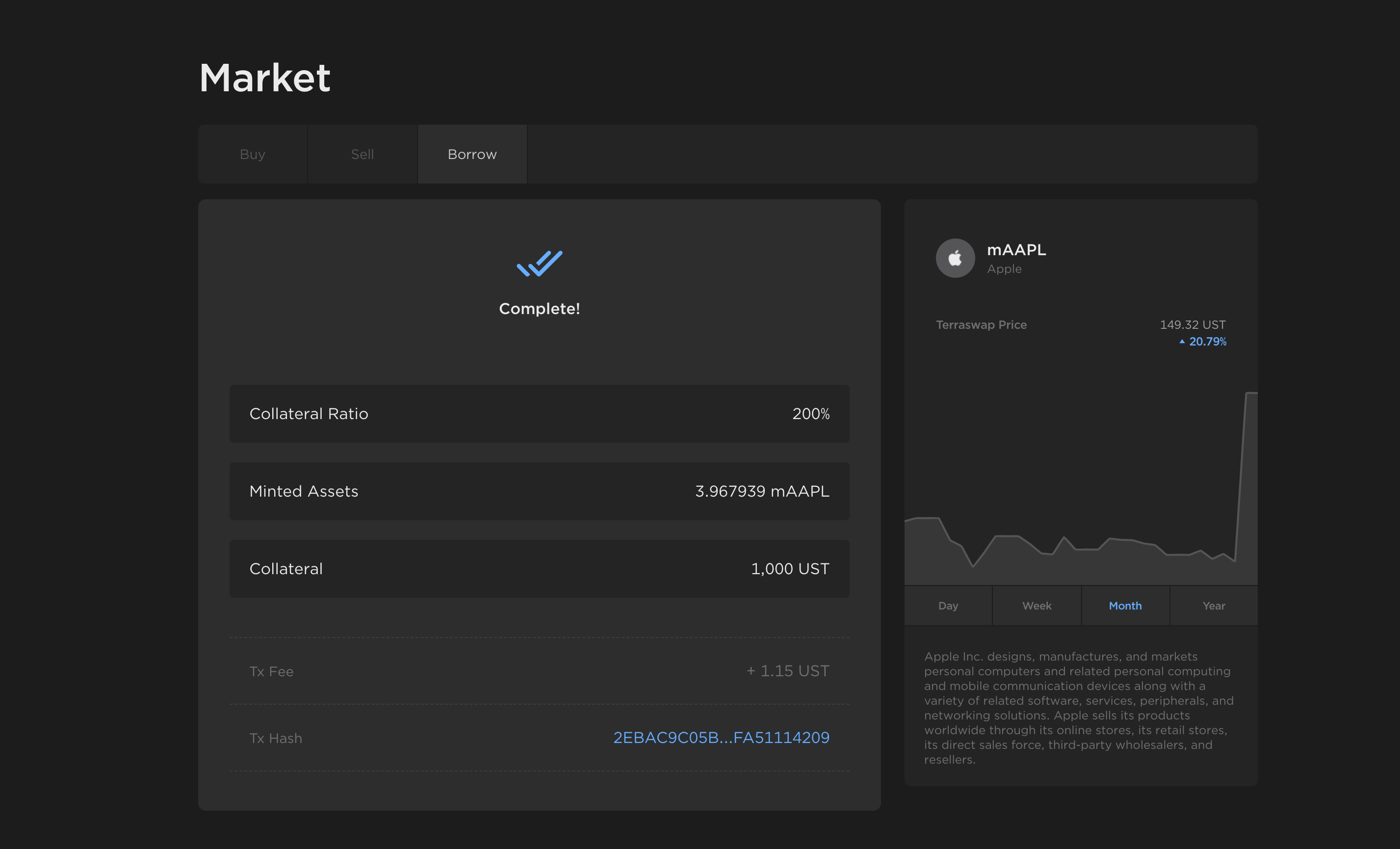Screen dimensions: 1400x849
Task: Click the 20.79% price change
Action: [1207, 342]
